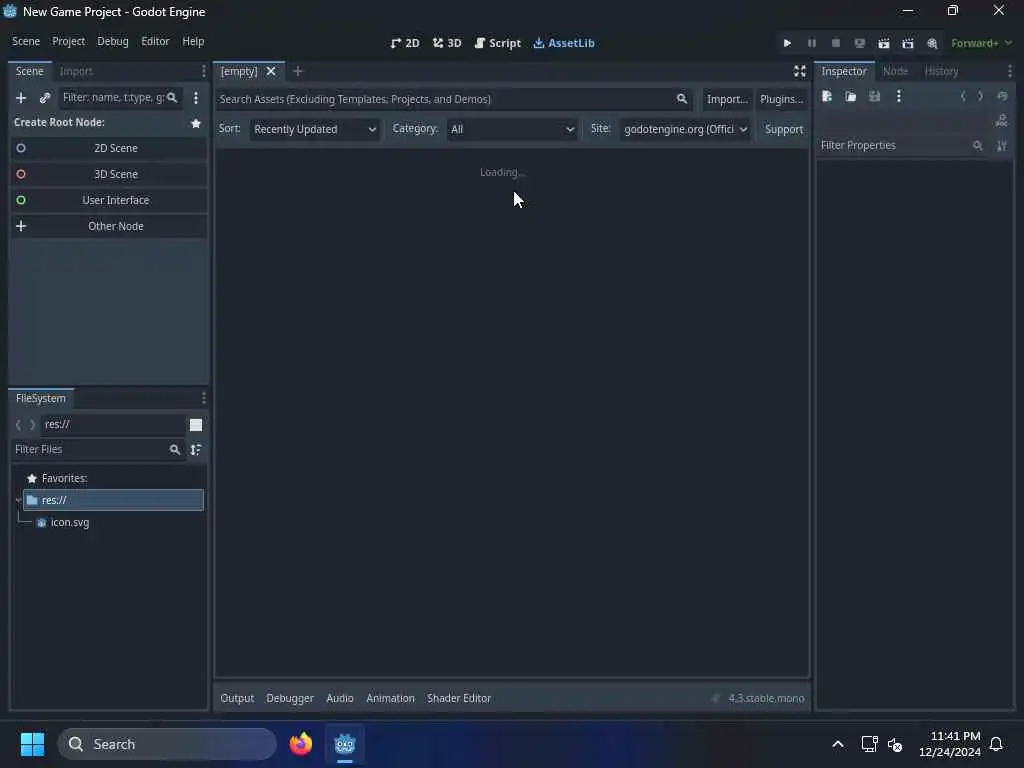Click the Import... assets button
The width and height of the screenshot is (1024, 768).
coord(727,99)
